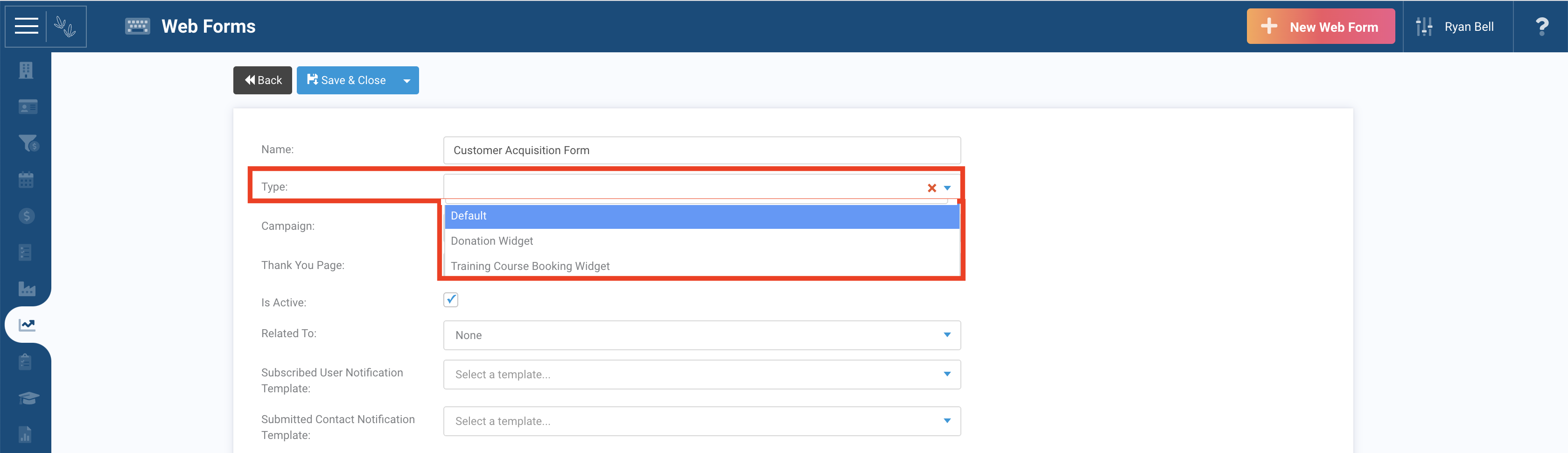Screen dimensions: 1568x453
Task: Open the building icon in sidebar
Action: coord(26,71)
